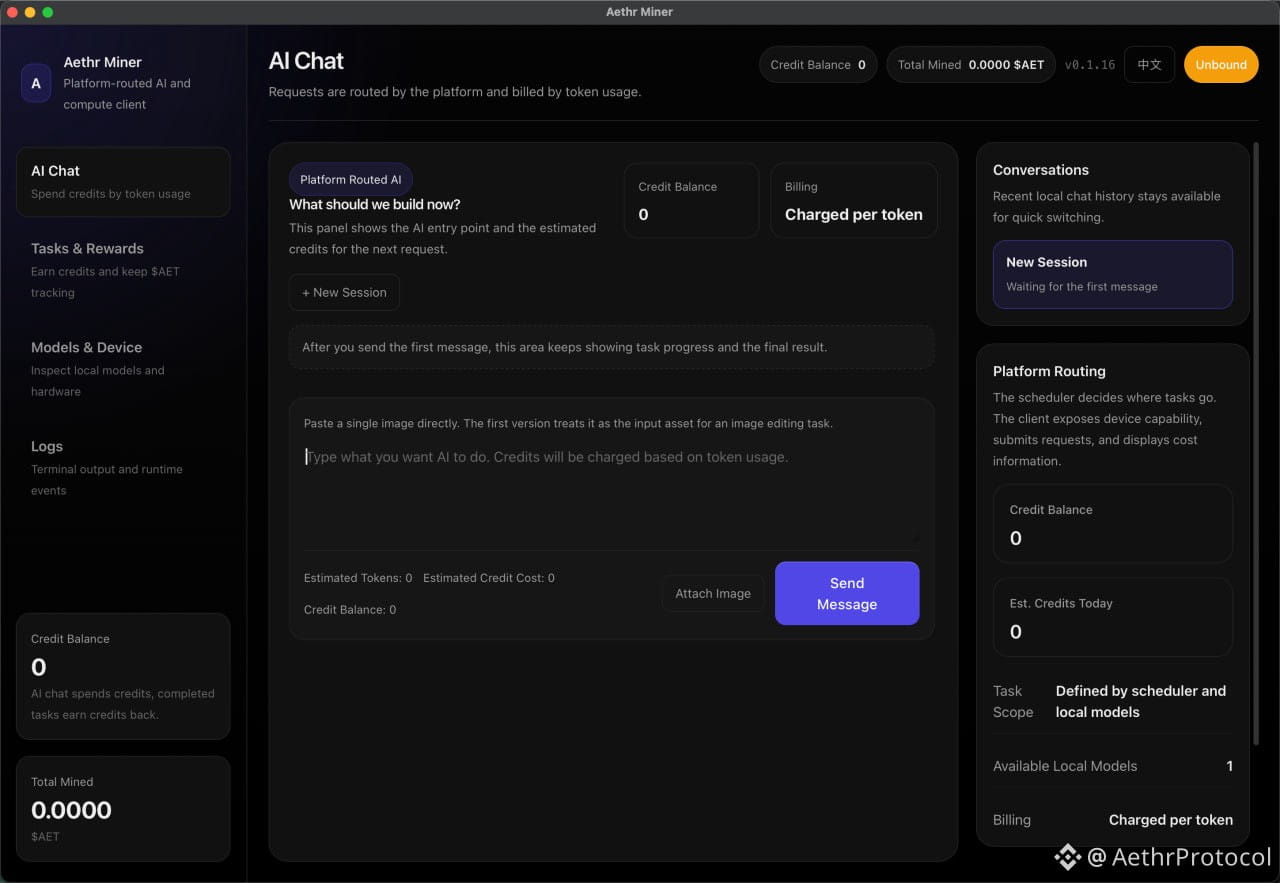Click the sidebar Total Mined $AET card
1280x883 pixels.
click(x=123, y=808)
